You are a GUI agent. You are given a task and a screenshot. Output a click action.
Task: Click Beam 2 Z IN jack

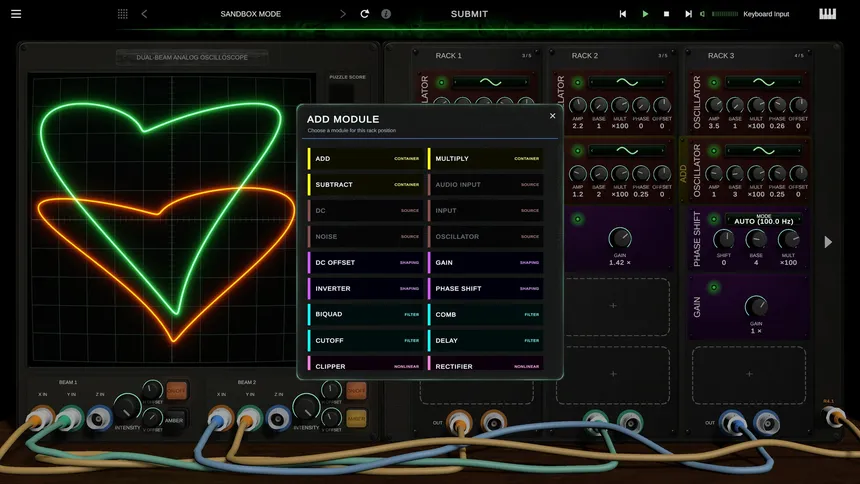pos(279,418)
